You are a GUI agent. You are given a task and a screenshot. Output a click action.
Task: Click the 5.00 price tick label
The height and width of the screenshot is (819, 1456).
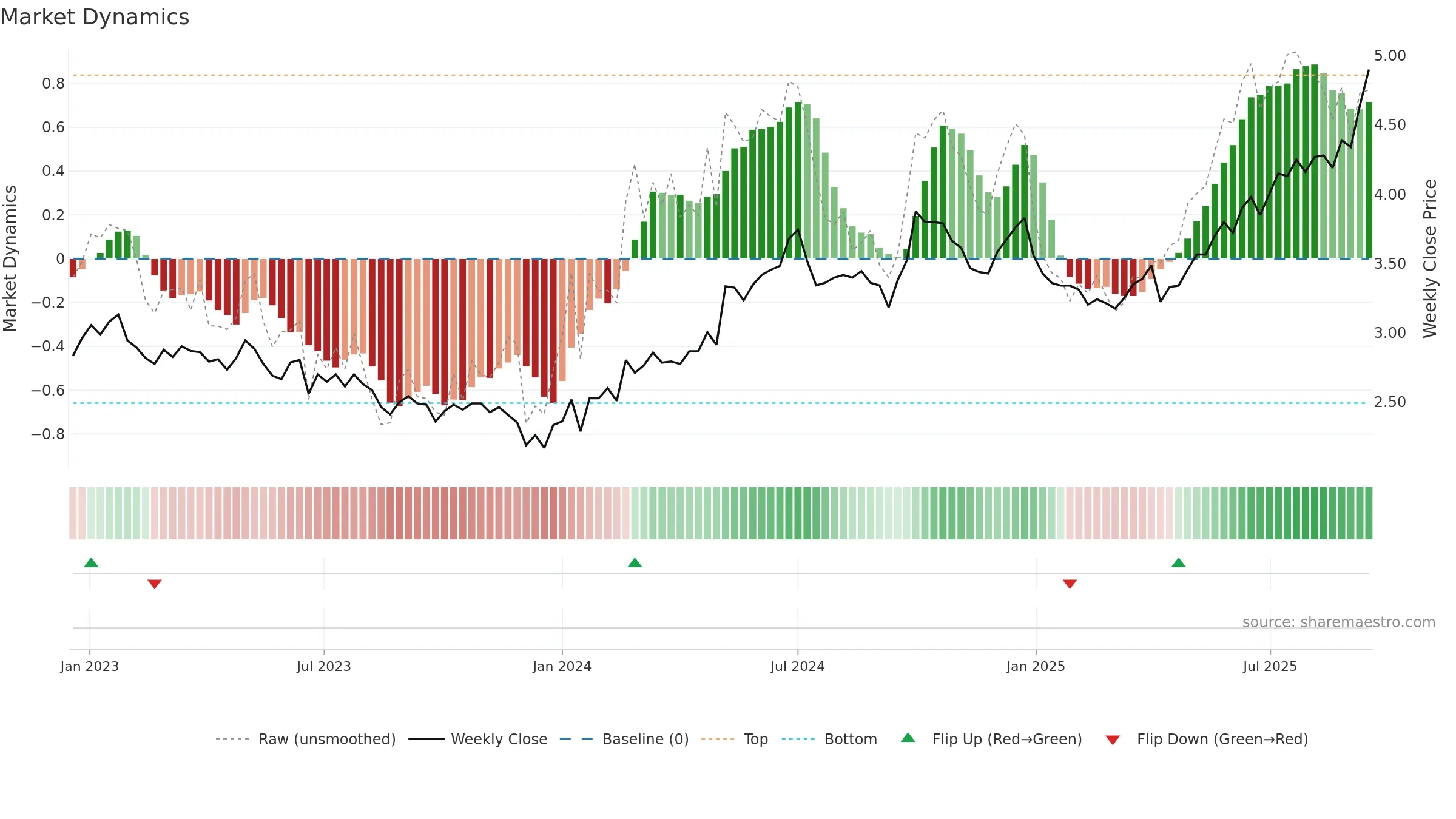pyautogui.click(x=1390, y=56)
